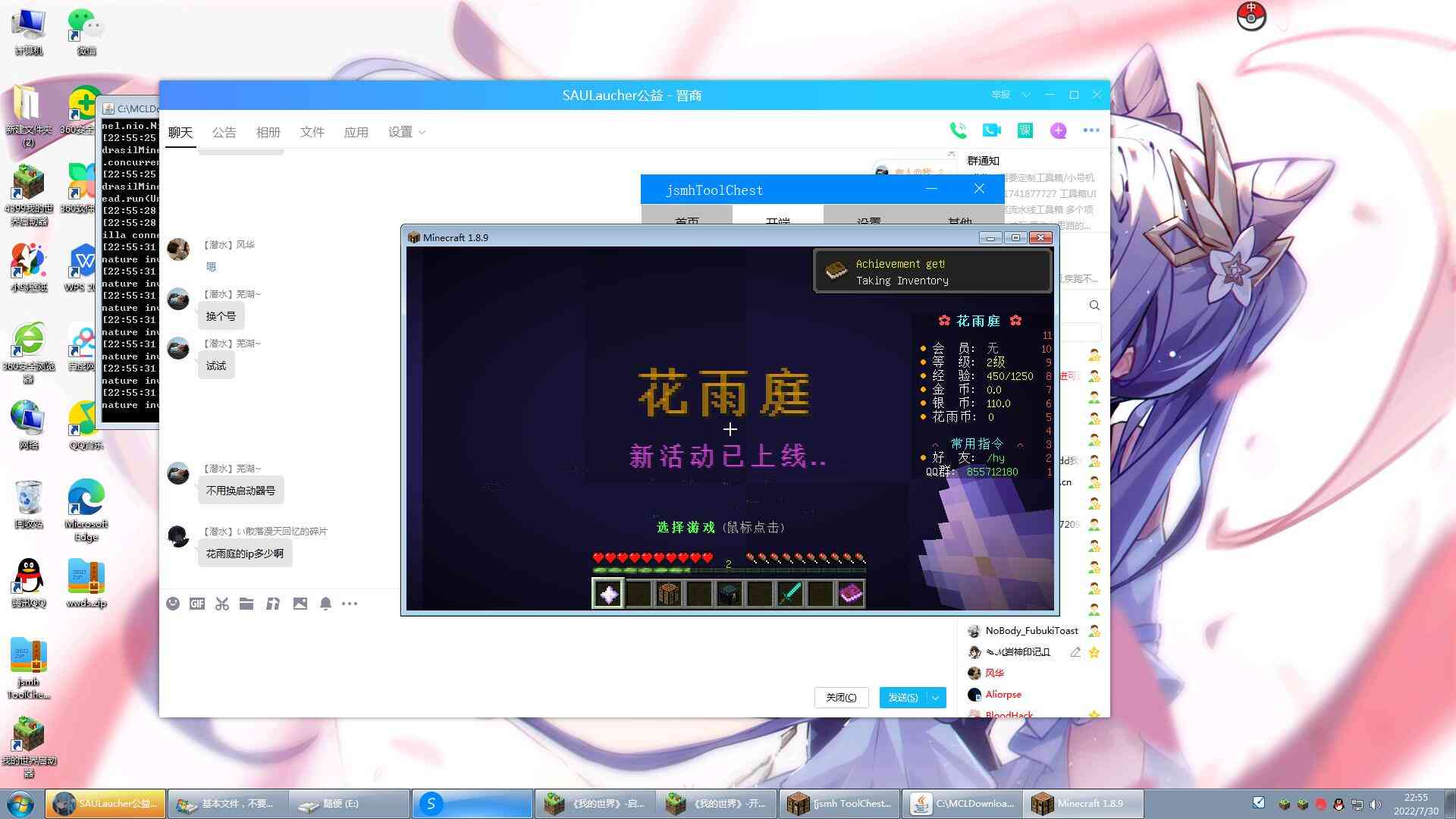Screen dimensions: 1456x819
Task: Click the folder send-file icon
Action: click(x=246, y=604)
